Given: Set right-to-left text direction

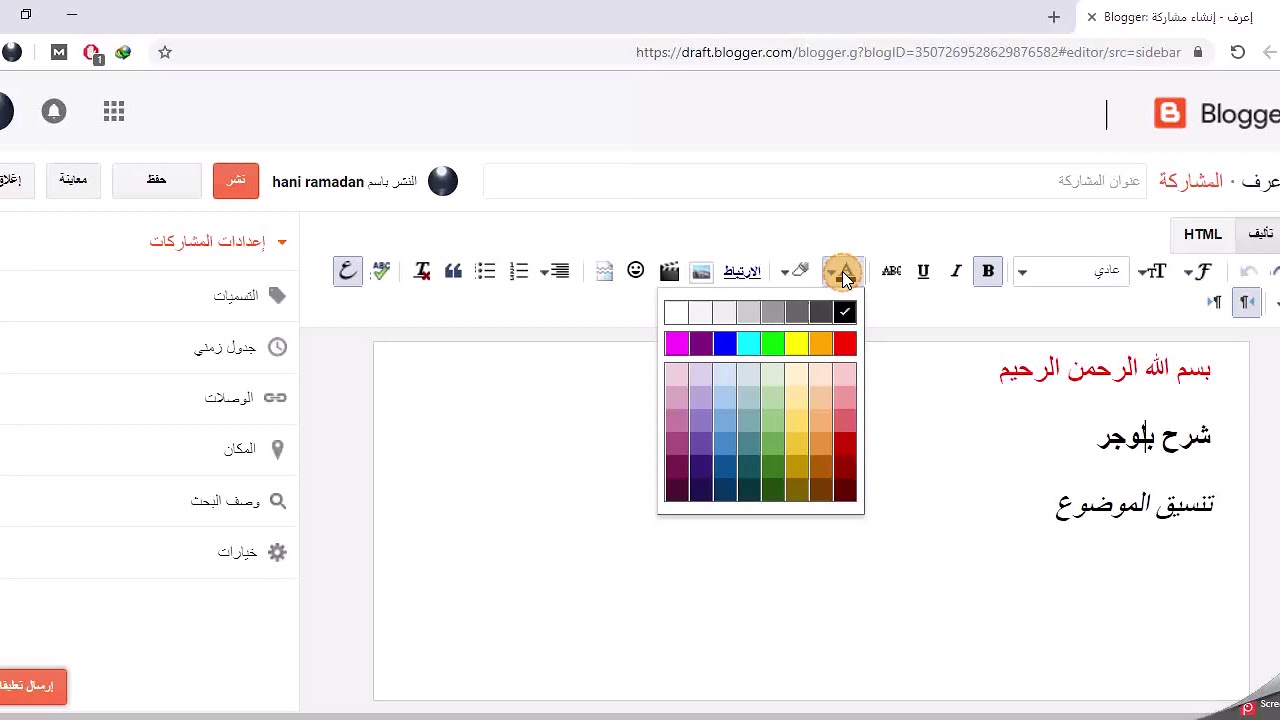Looking at the screenshot, I should coord(1246,302).
